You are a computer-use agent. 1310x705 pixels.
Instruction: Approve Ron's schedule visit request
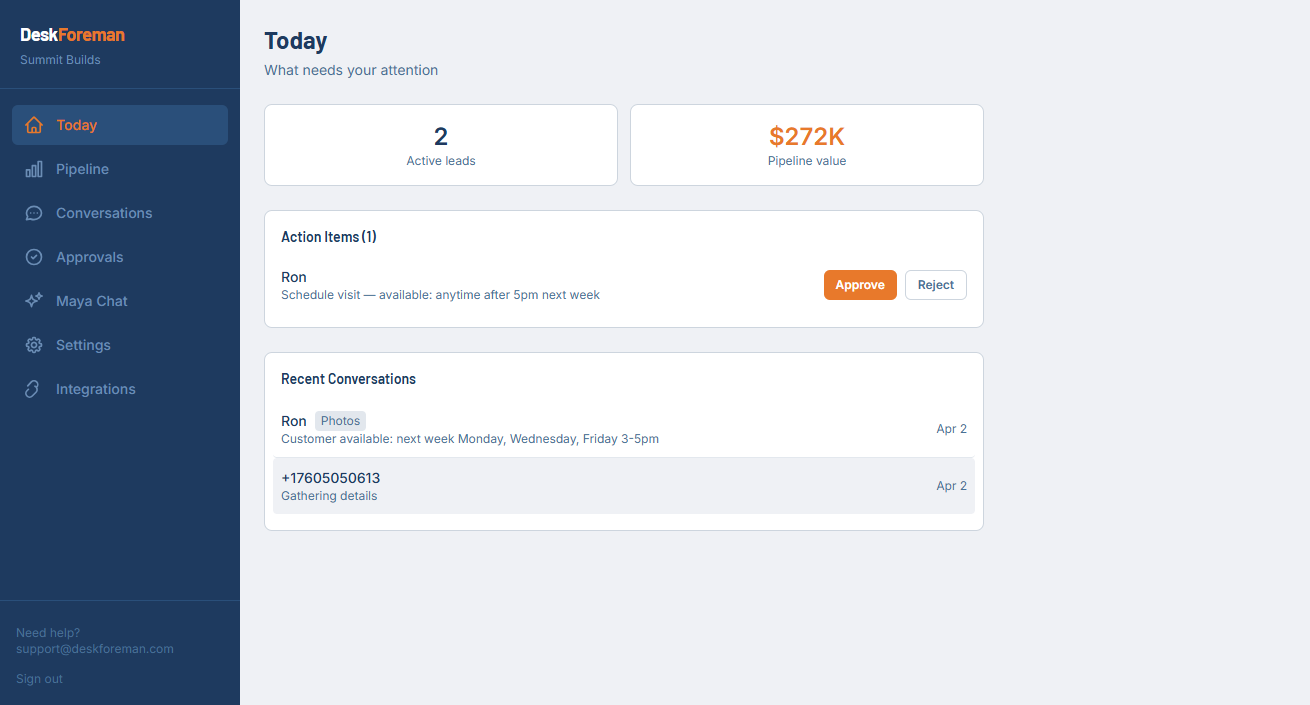pyautogui.click(x=860, y=285)
